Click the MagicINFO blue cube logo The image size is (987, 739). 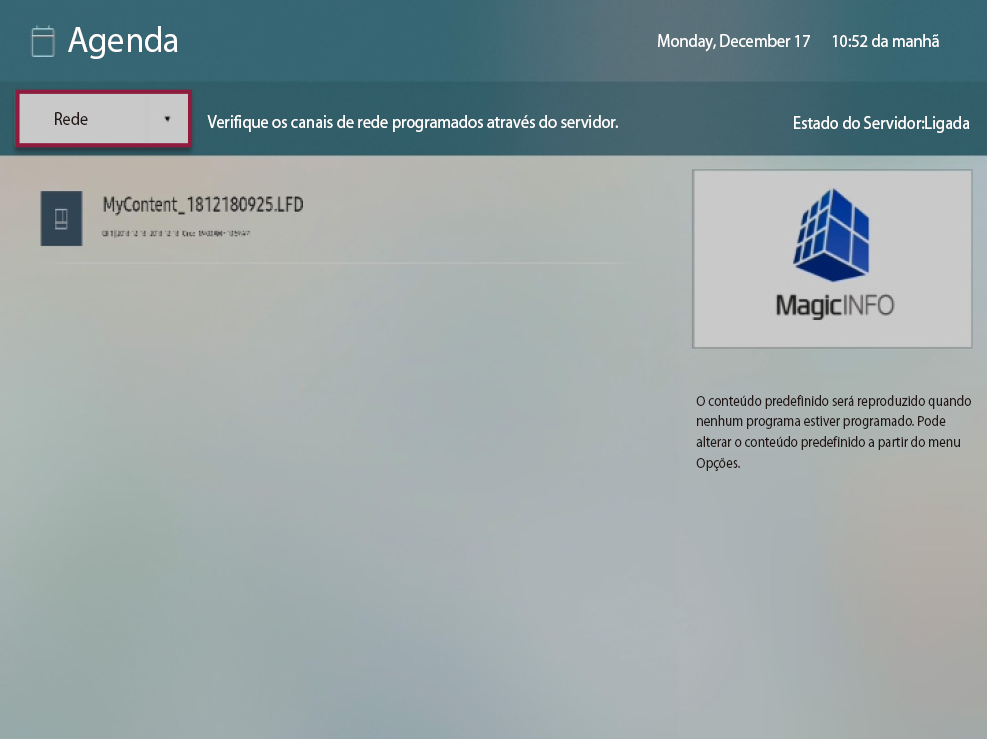click(832, 234)
